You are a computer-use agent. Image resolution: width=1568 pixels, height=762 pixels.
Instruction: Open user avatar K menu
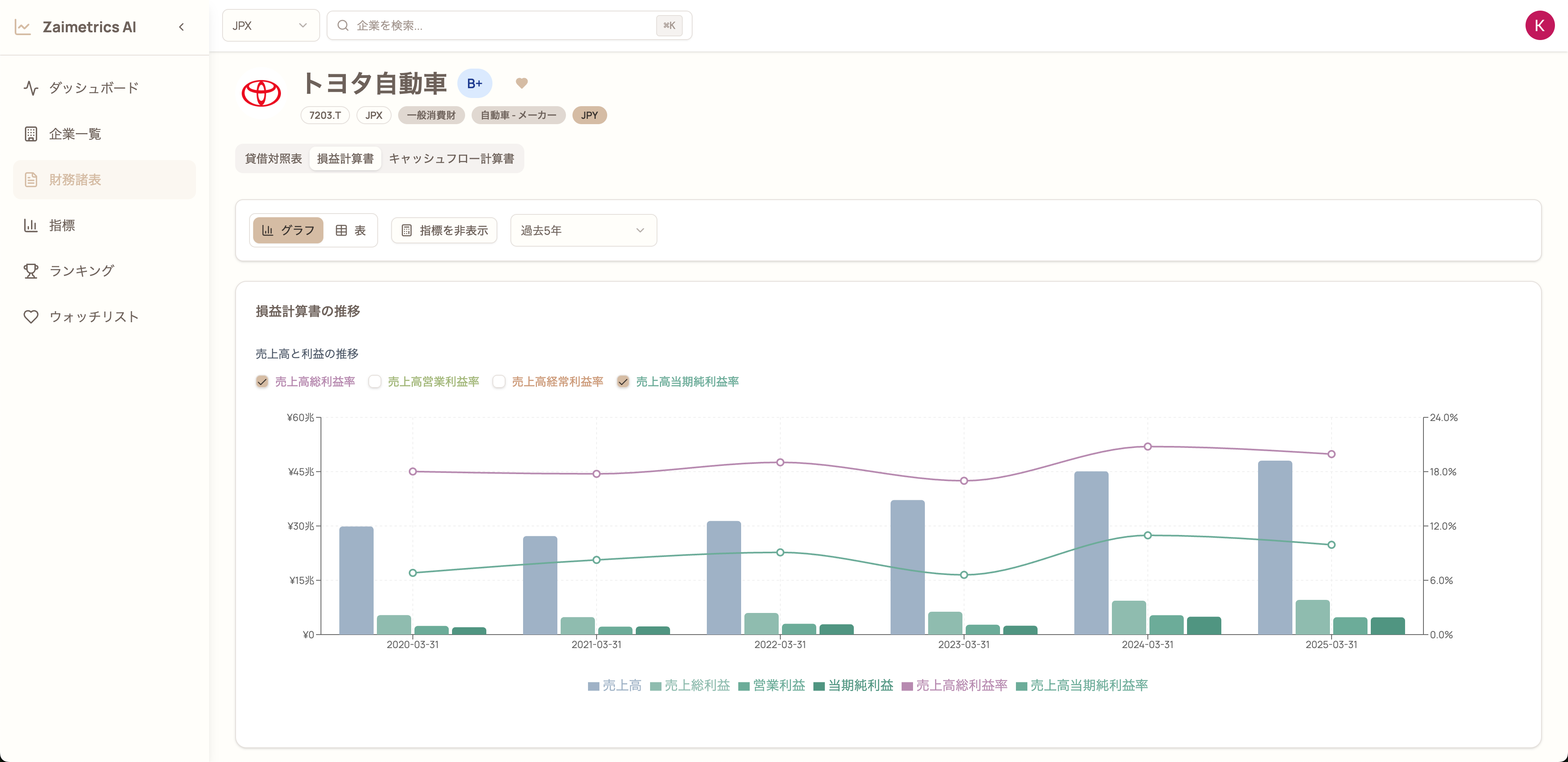[1539, 26]
